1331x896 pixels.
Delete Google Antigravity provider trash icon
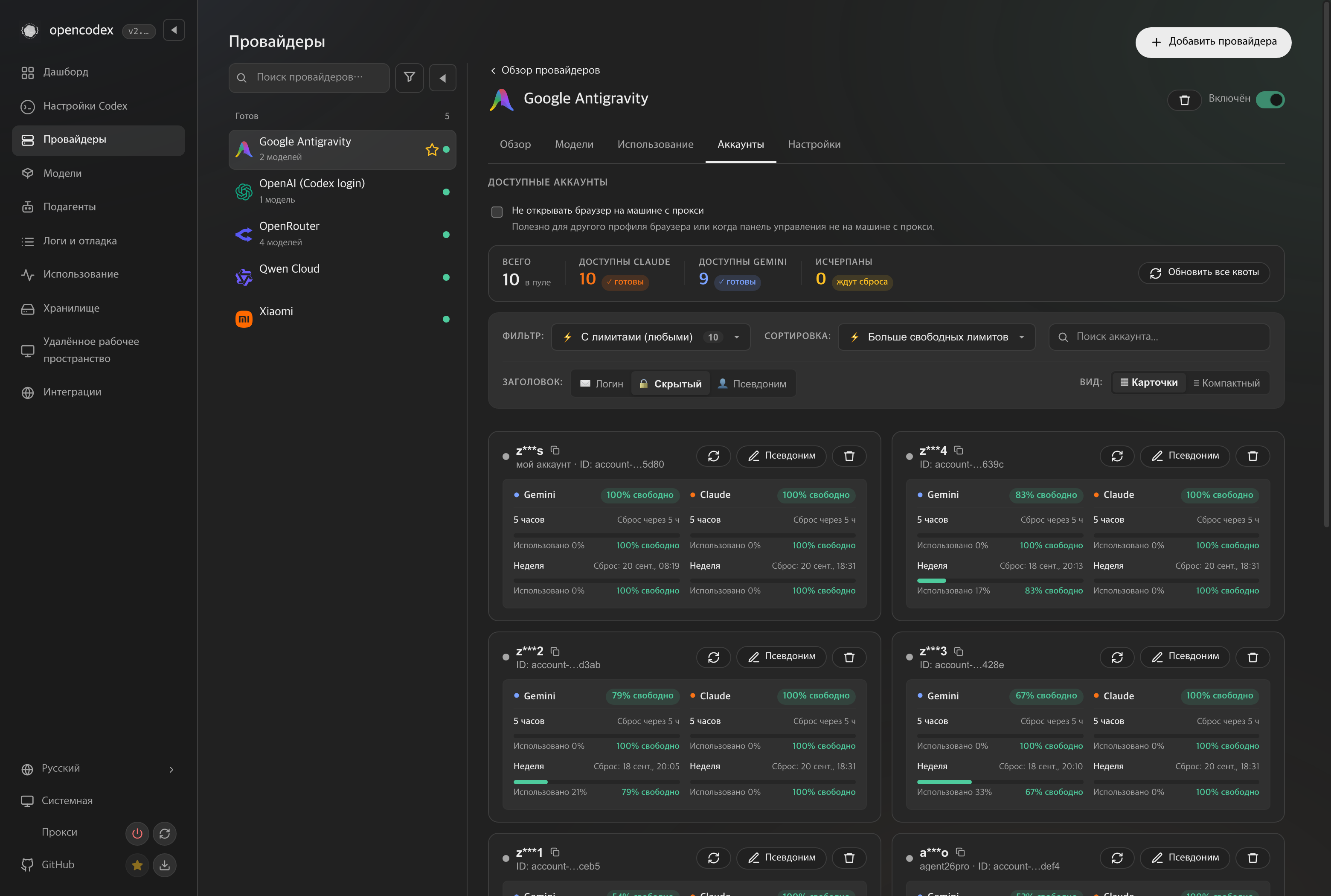coord(1184,100)
